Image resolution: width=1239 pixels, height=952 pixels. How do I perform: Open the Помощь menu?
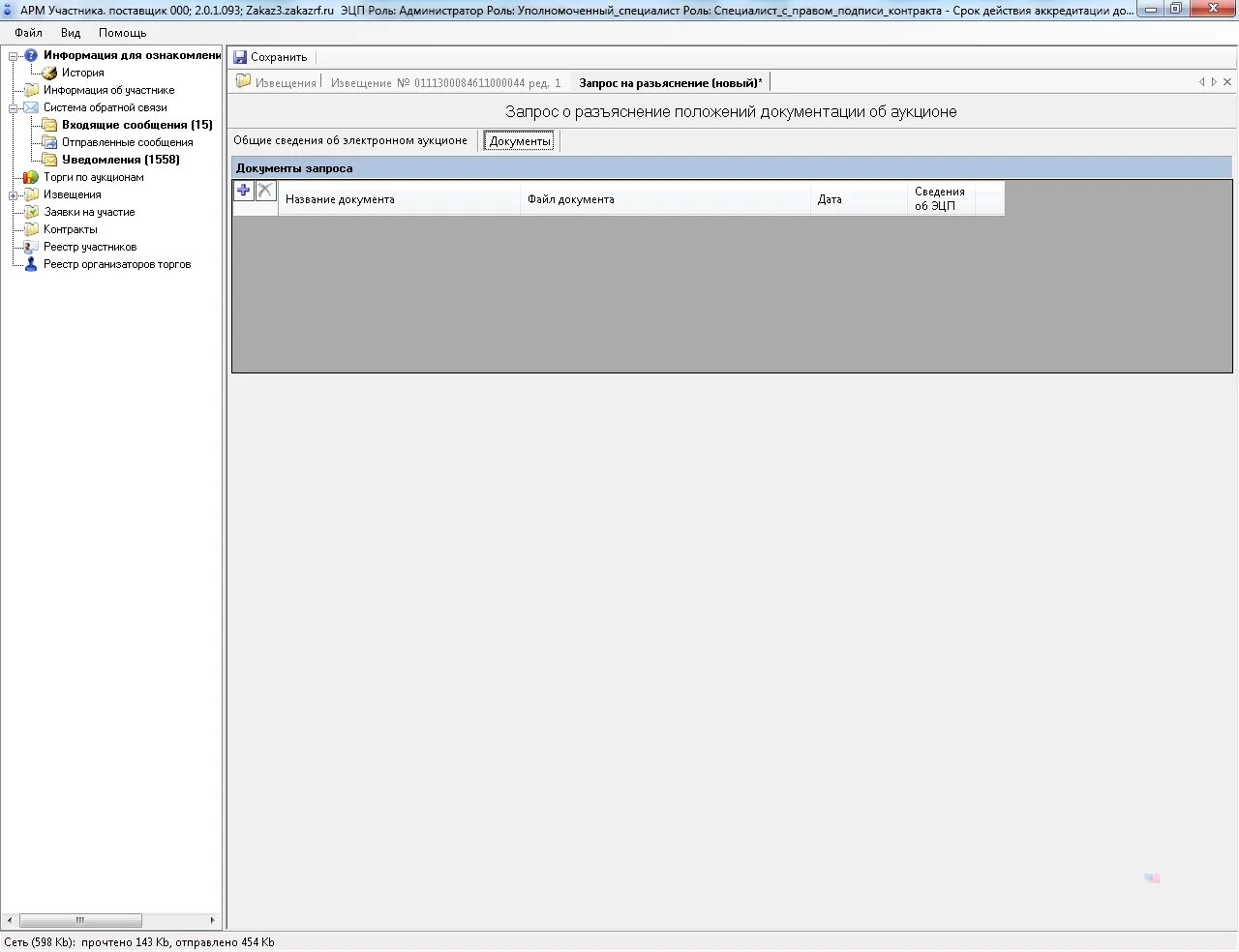(x=122, y=33)
